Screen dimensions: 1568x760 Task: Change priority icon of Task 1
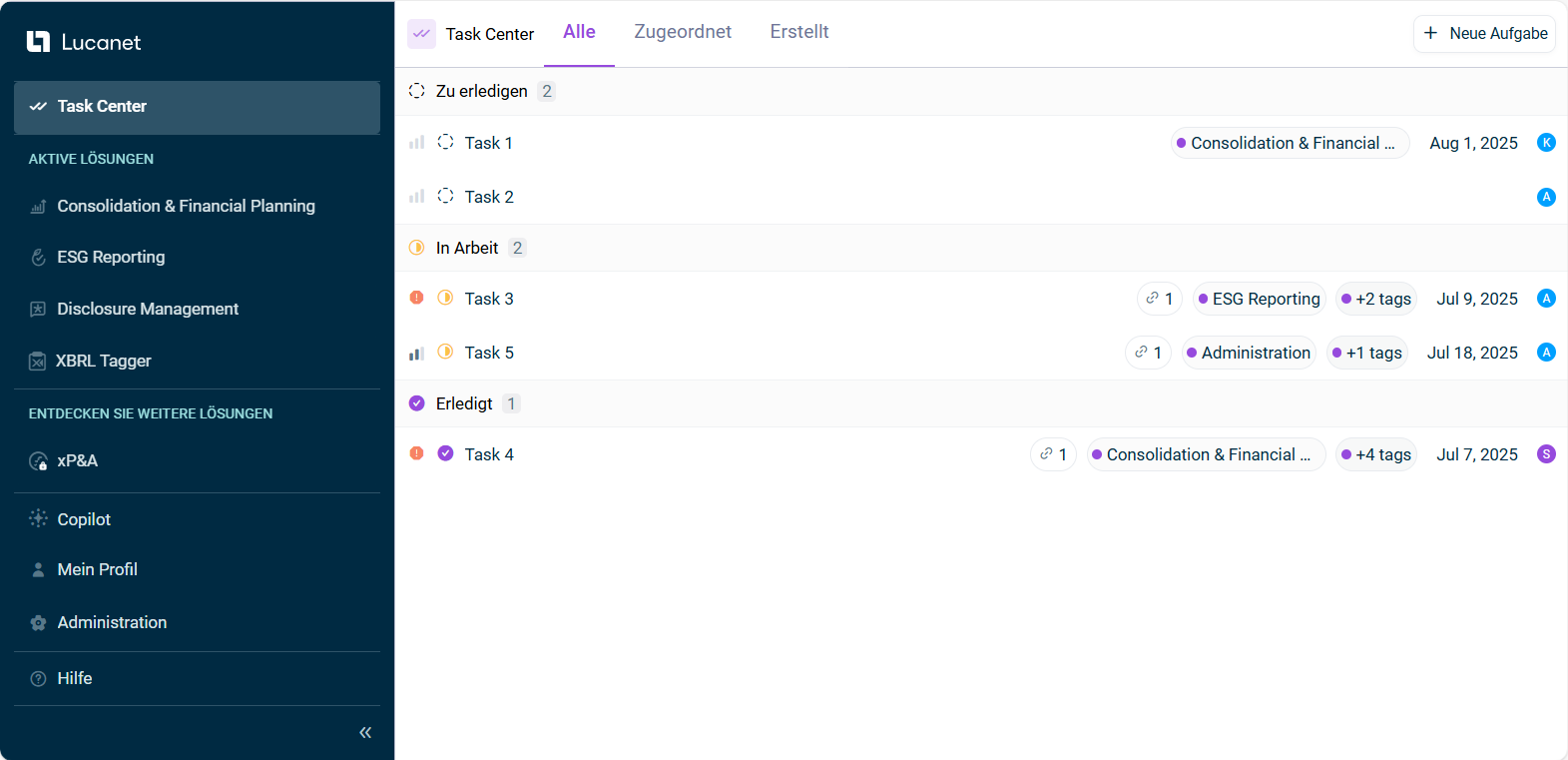[416, 143]
